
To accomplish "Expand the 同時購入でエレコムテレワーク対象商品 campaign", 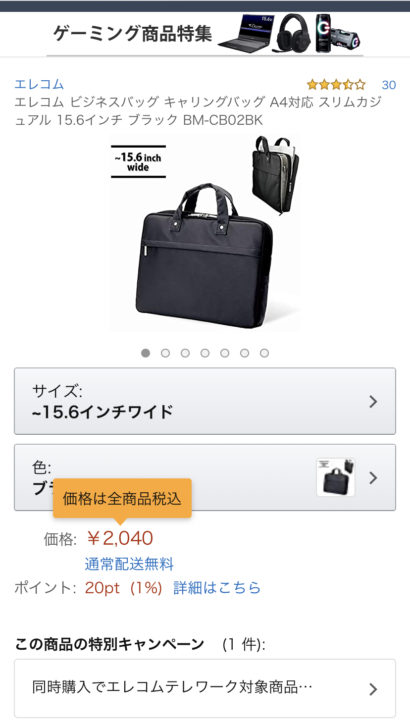I will coord(205,688).
